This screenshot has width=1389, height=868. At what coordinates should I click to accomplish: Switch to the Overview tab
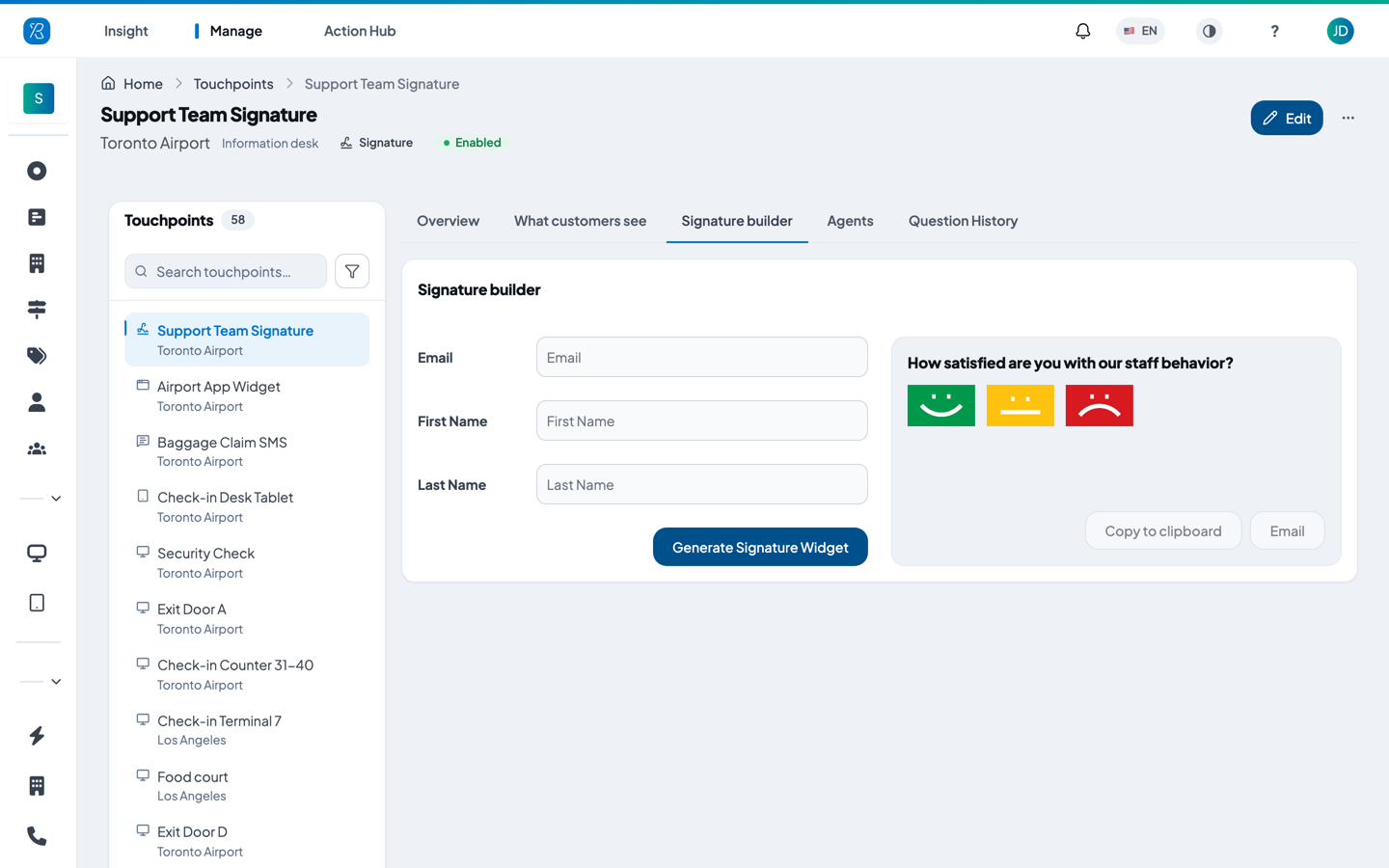tap(448, 221)
